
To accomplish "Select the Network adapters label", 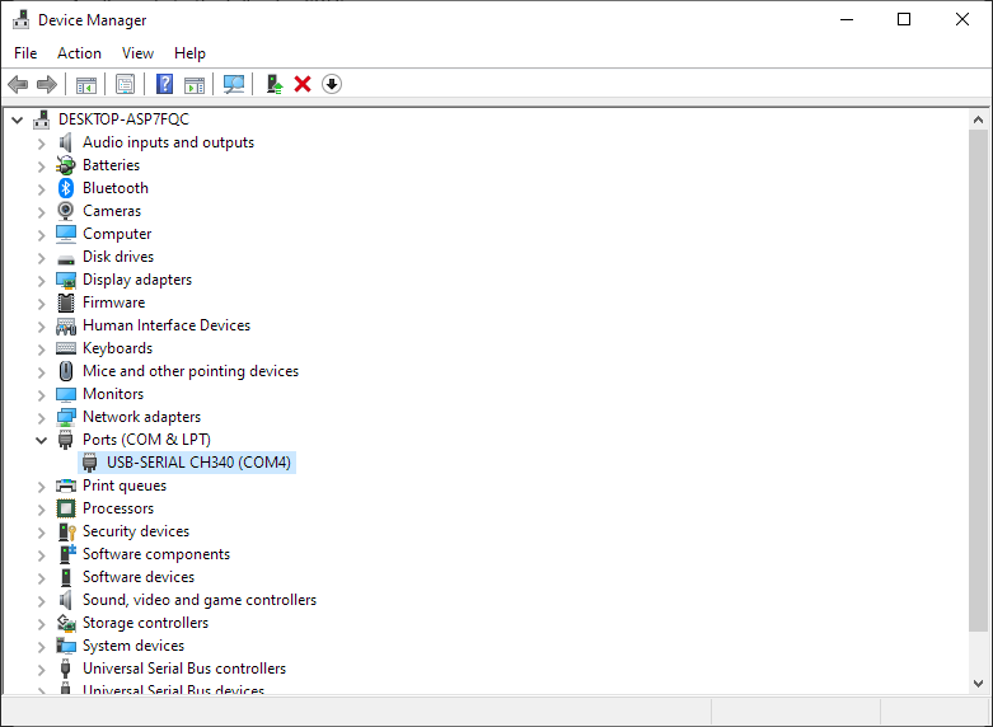I will coord(141,417).
